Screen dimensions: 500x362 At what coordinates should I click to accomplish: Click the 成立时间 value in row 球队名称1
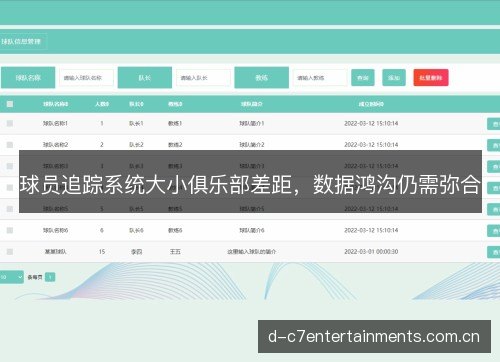point(371,123)
